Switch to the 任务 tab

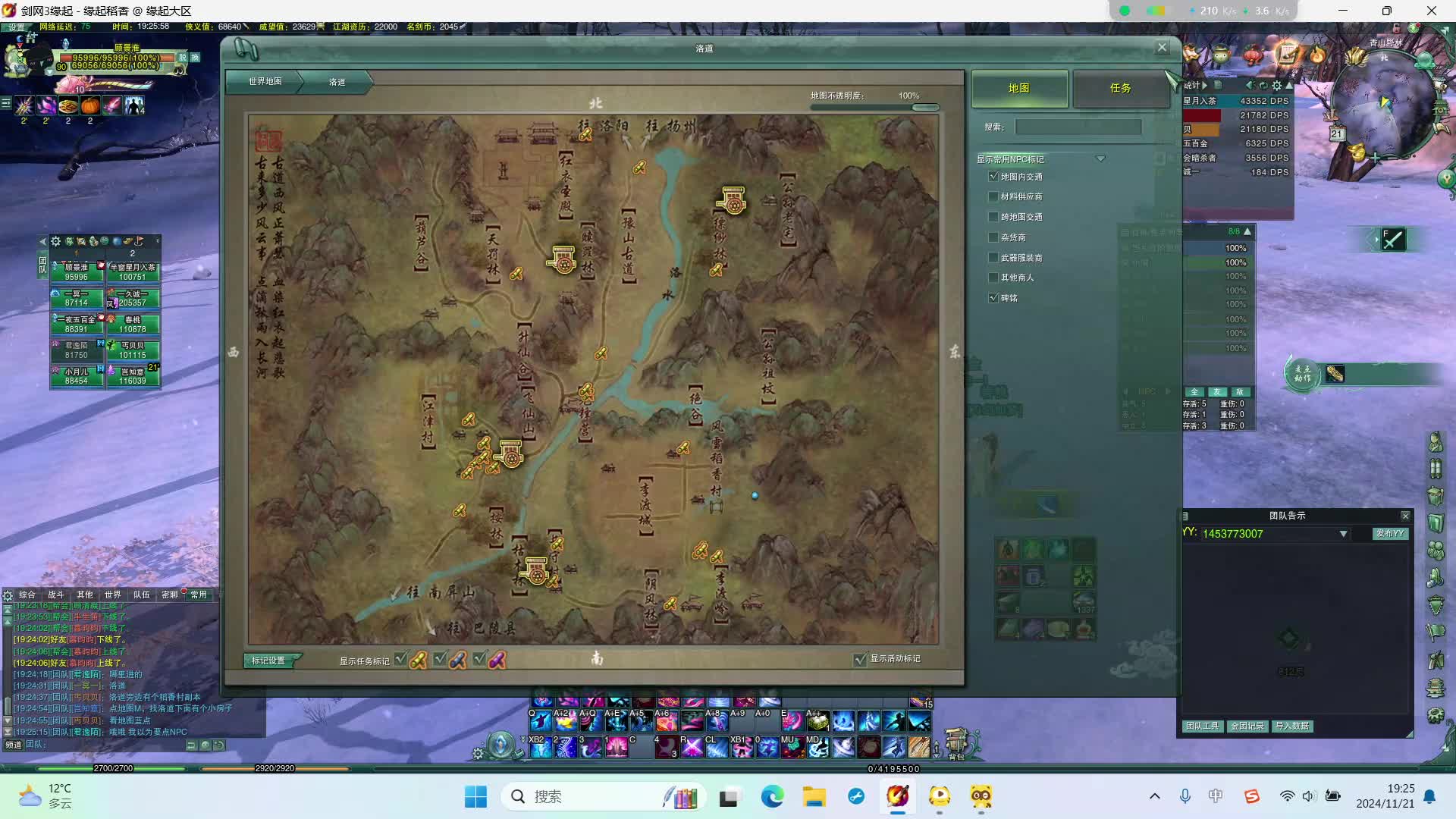click(x=1120, y=89)
